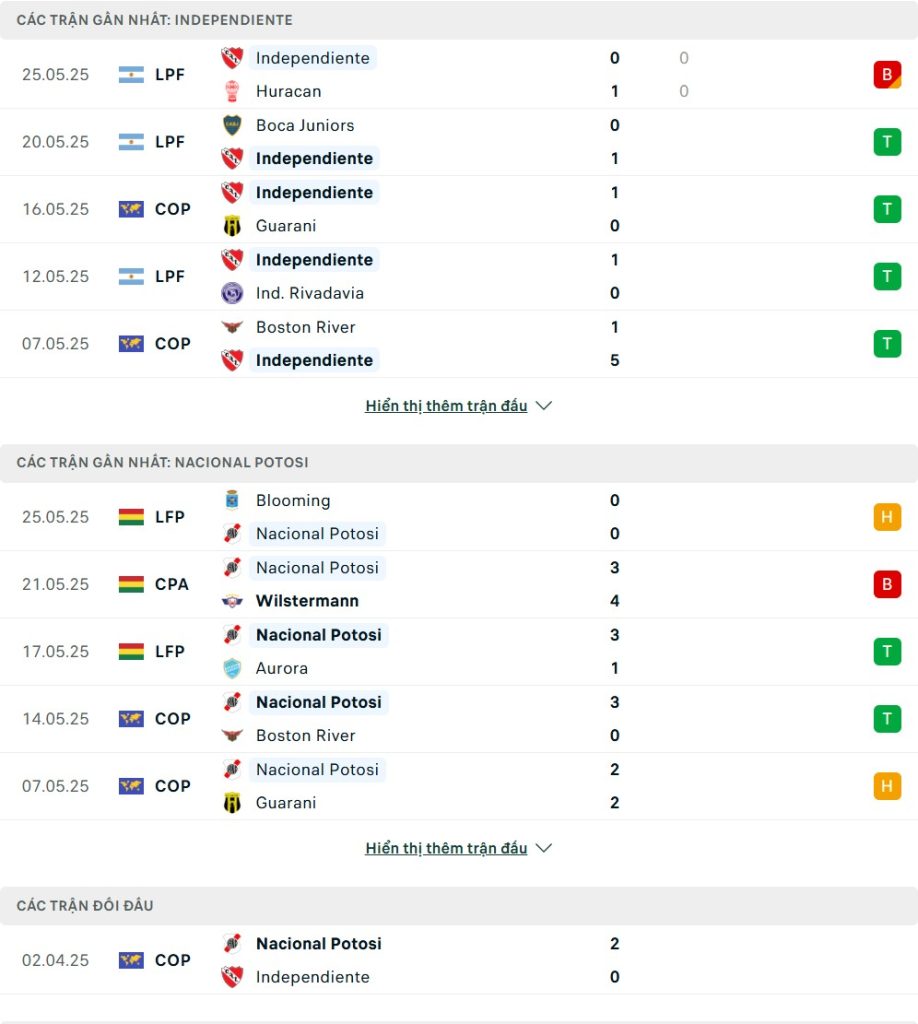Viewport: 918px width, 1024px height.
Task: Click the Wilstermann club logo
Action: pyautogui.click(x=232, y=601)
